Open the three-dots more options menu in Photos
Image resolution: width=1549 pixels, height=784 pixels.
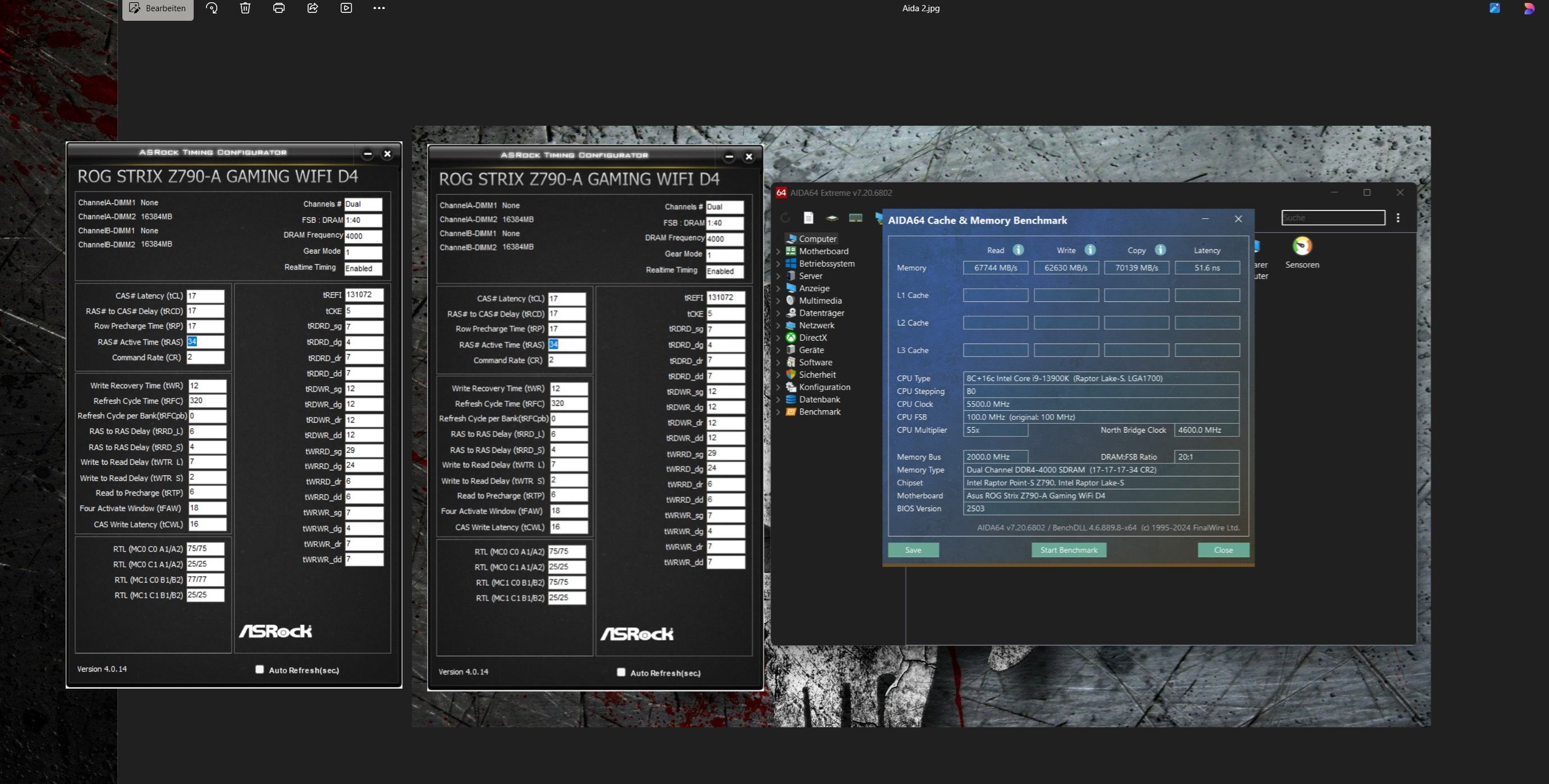pyautogui.click(x=379, y=8)
